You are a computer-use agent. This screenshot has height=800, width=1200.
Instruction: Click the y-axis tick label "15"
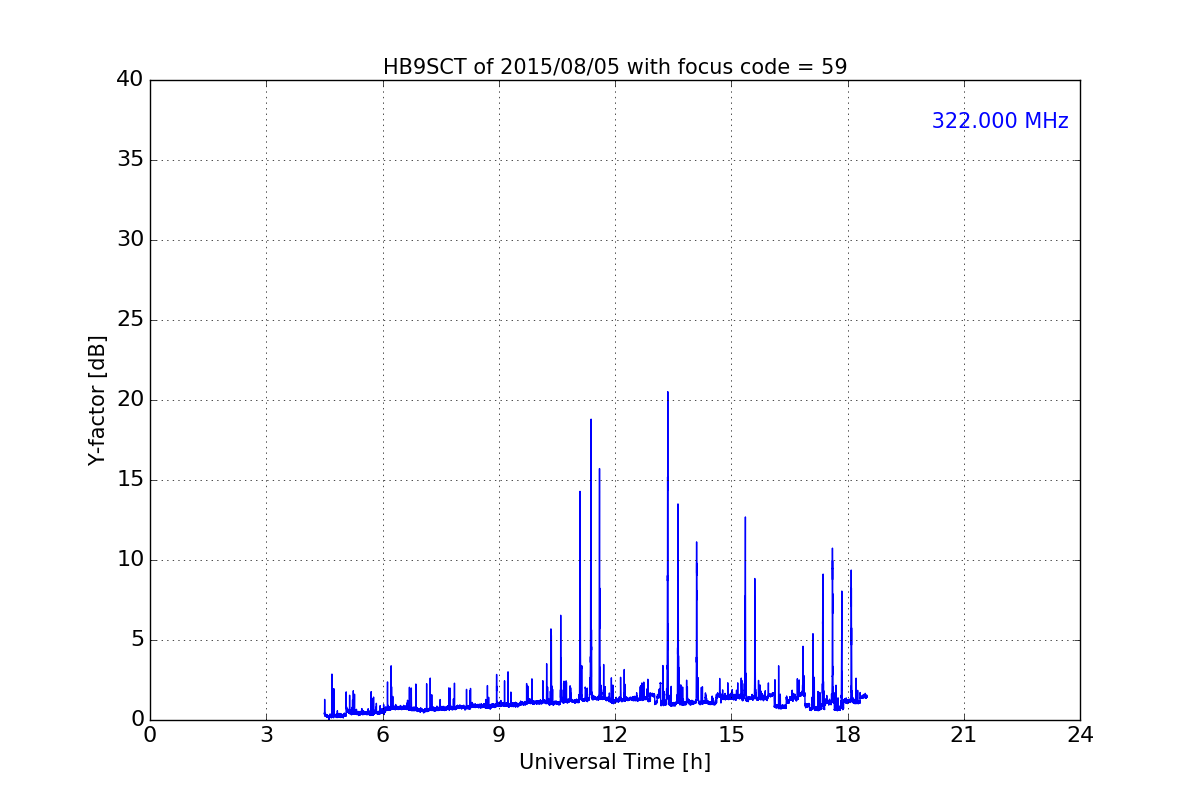tap(130, 480)
